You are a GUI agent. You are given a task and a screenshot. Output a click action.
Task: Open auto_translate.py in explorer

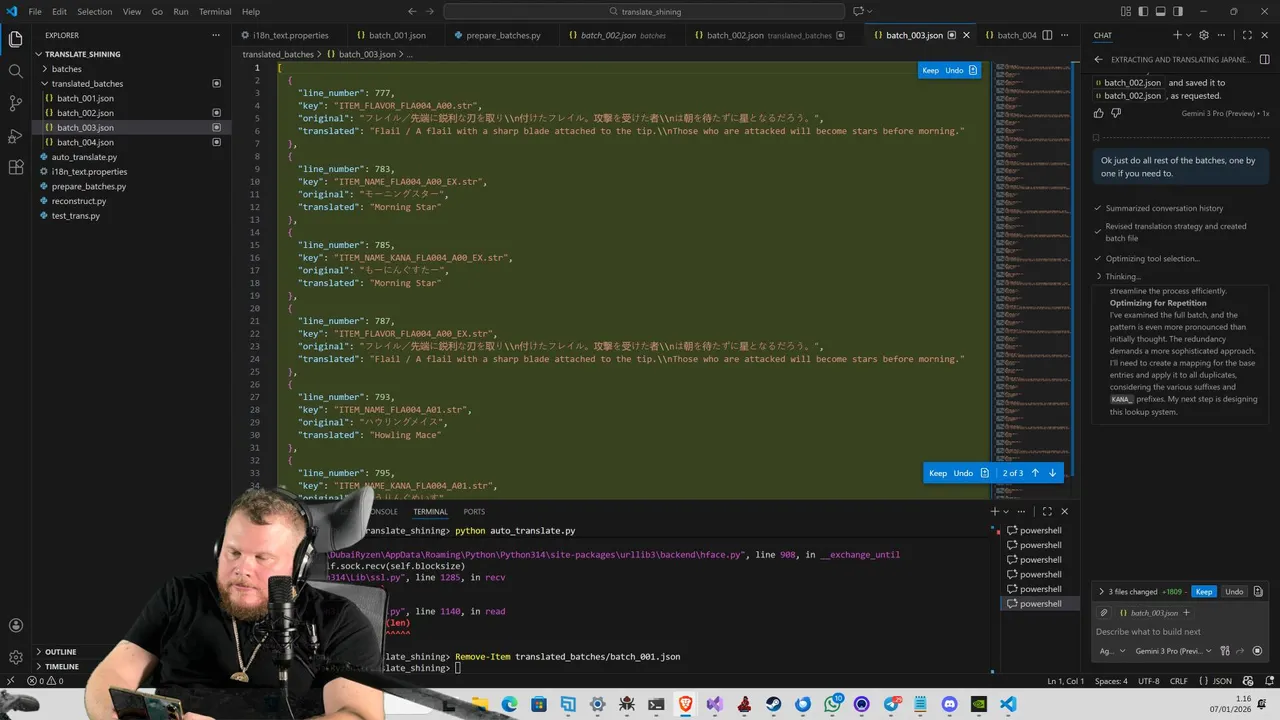click(x=84, y=157)
